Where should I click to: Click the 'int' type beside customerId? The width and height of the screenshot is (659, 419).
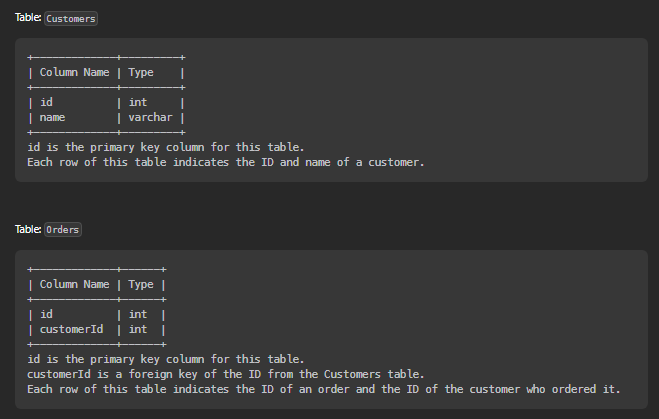[x=138, y=329]
